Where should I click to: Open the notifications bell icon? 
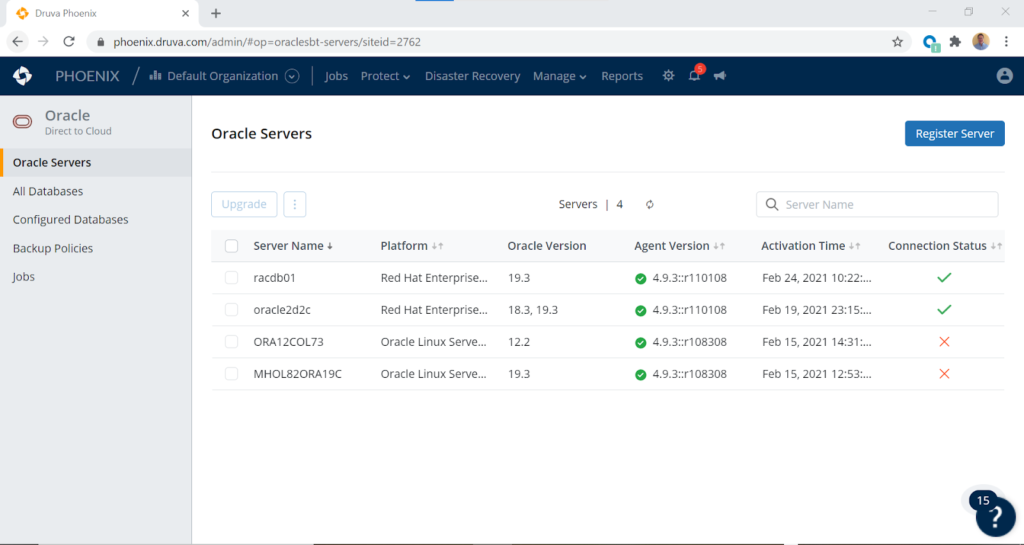pos(694,76)
